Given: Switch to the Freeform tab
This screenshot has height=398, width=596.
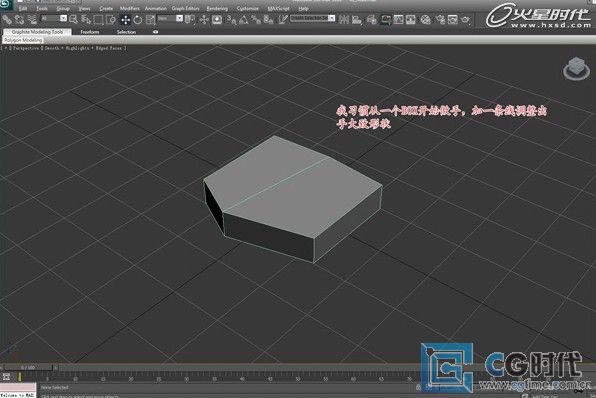Looking at the screenshot, I should point(90,32).
